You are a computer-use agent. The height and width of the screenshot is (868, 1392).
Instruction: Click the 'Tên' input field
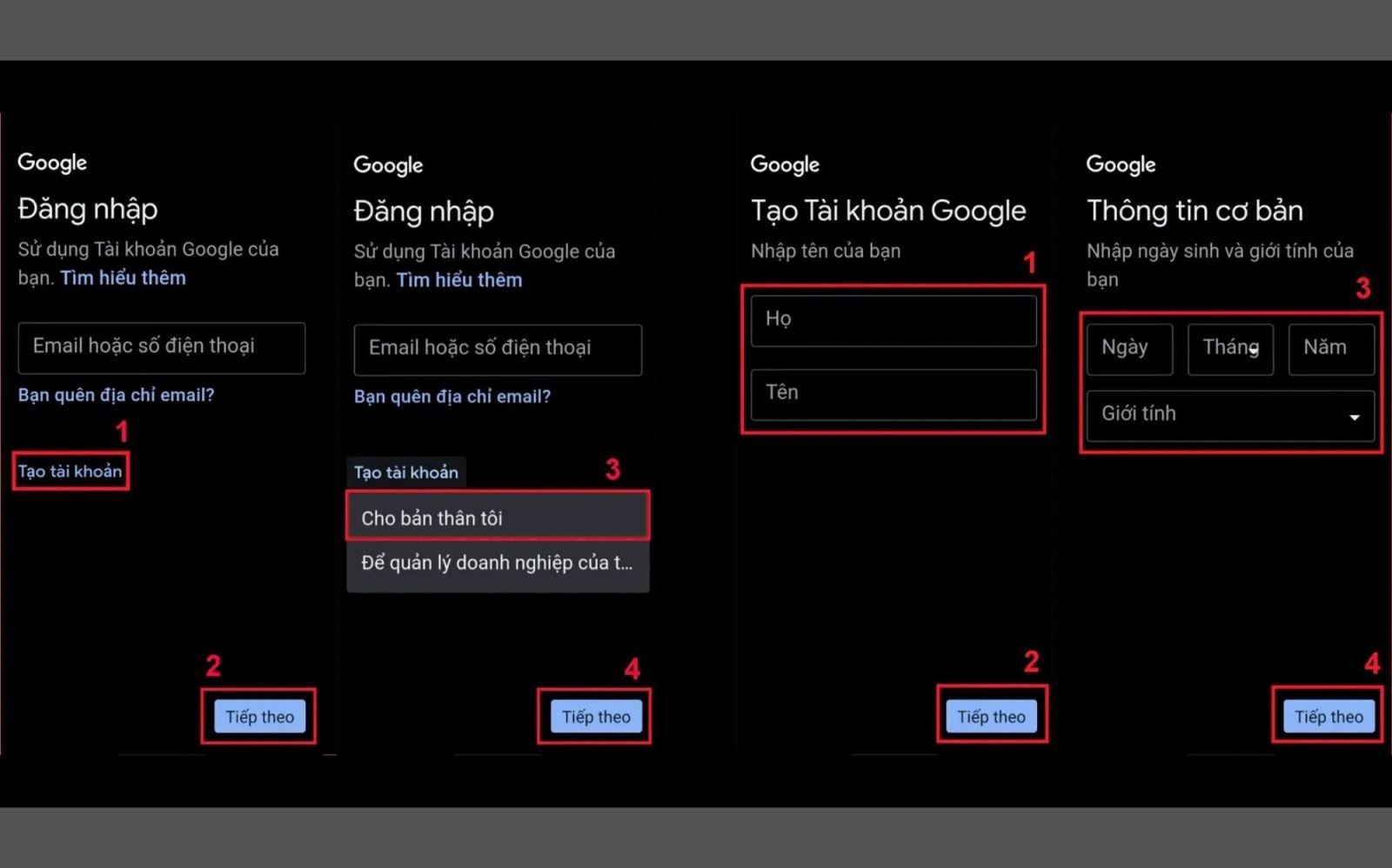(x=893, y=394)
